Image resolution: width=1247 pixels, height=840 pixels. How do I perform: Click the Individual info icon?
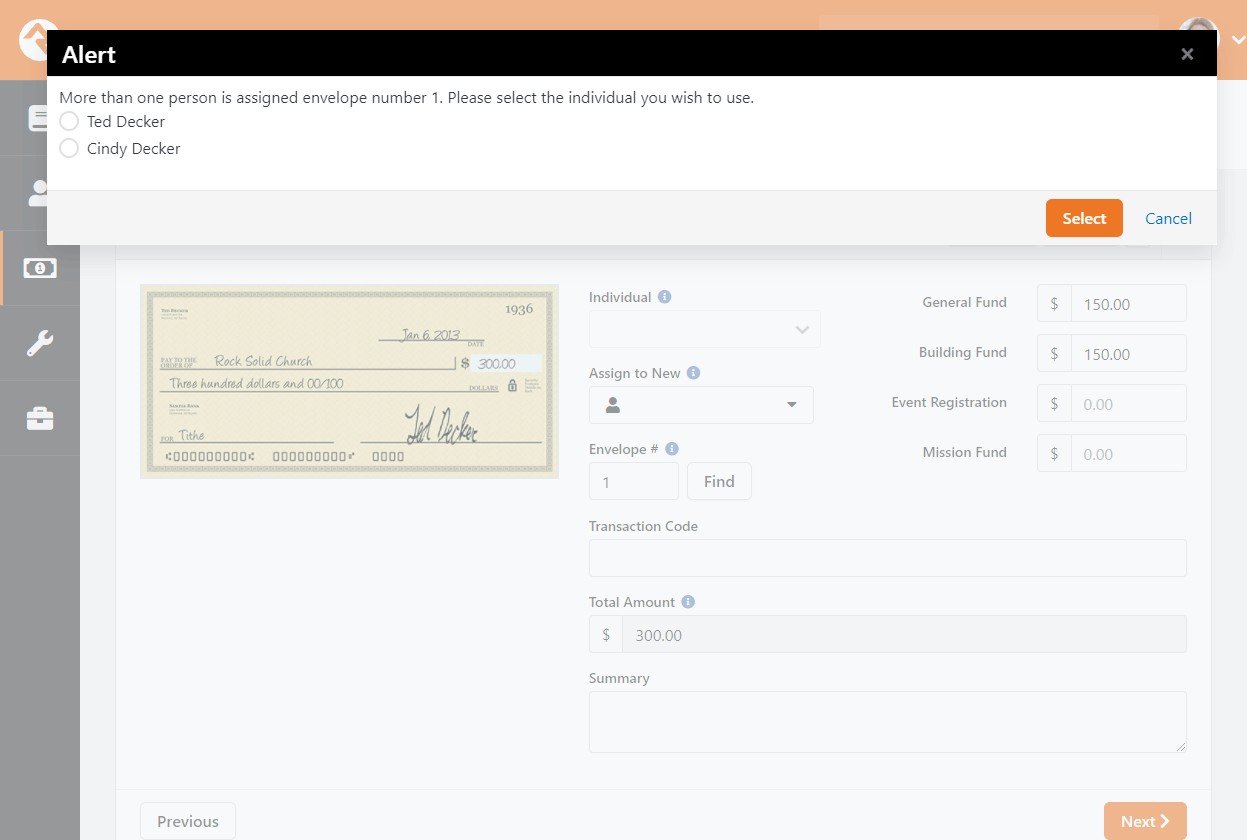665,297
